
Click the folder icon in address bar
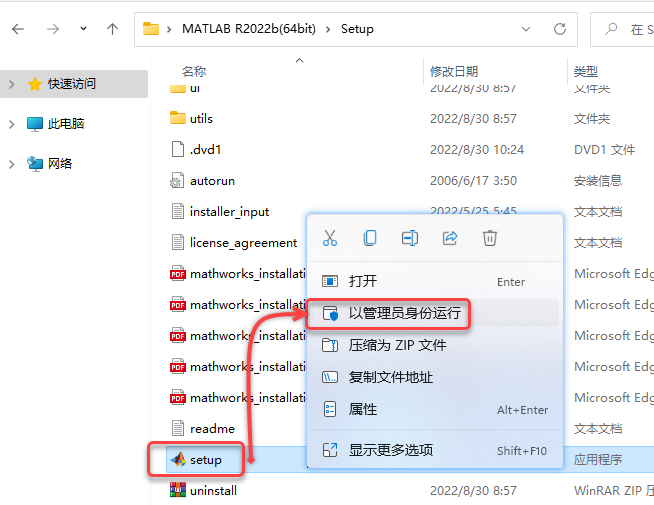pyautogui.click(x=151, y=29)
